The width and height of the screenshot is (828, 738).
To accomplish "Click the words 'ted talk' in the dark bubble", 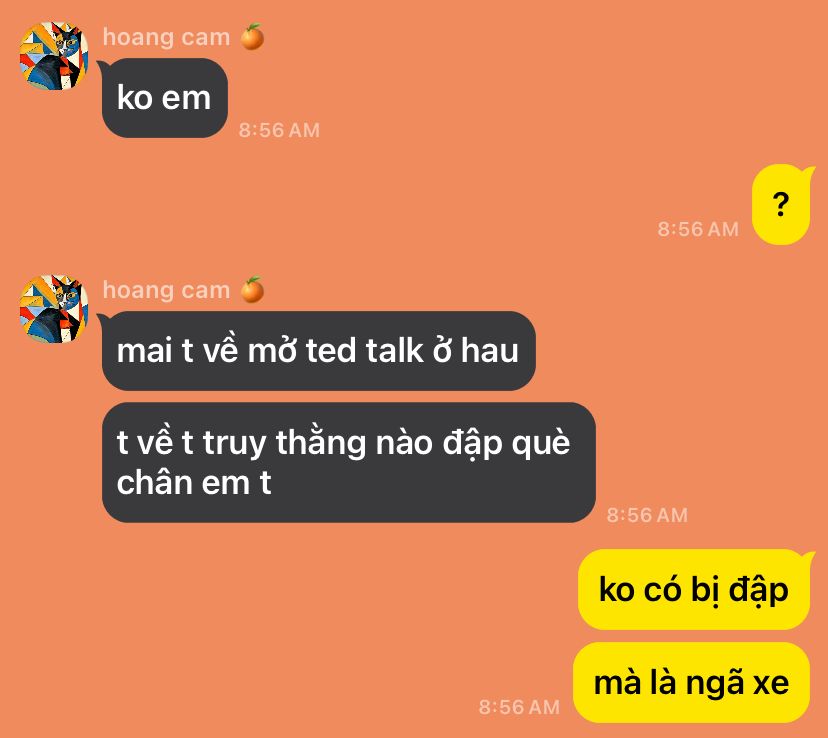I will pos(364,350).
